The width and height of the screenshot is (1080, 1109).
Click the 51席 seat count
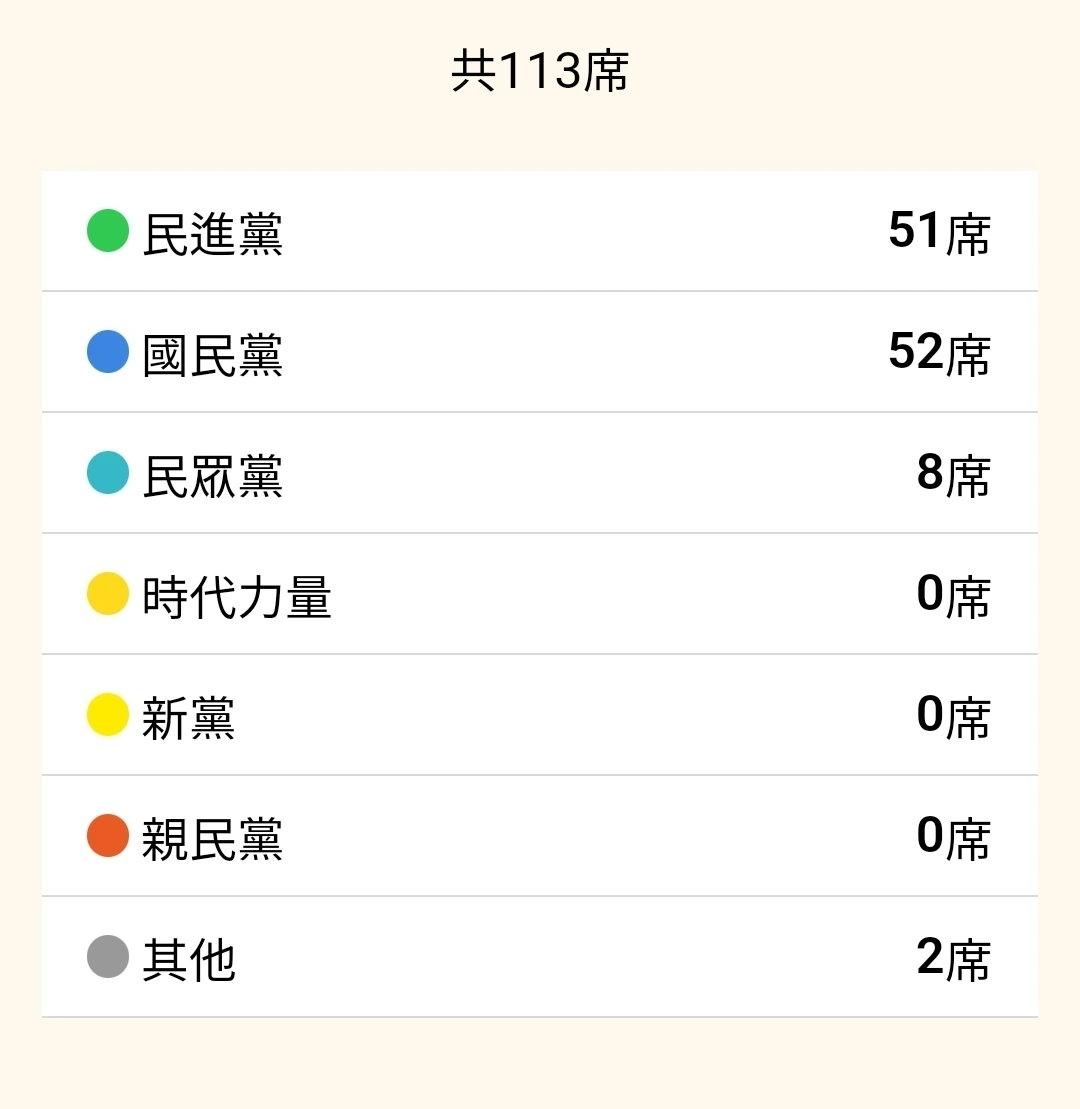coord(938,232)
